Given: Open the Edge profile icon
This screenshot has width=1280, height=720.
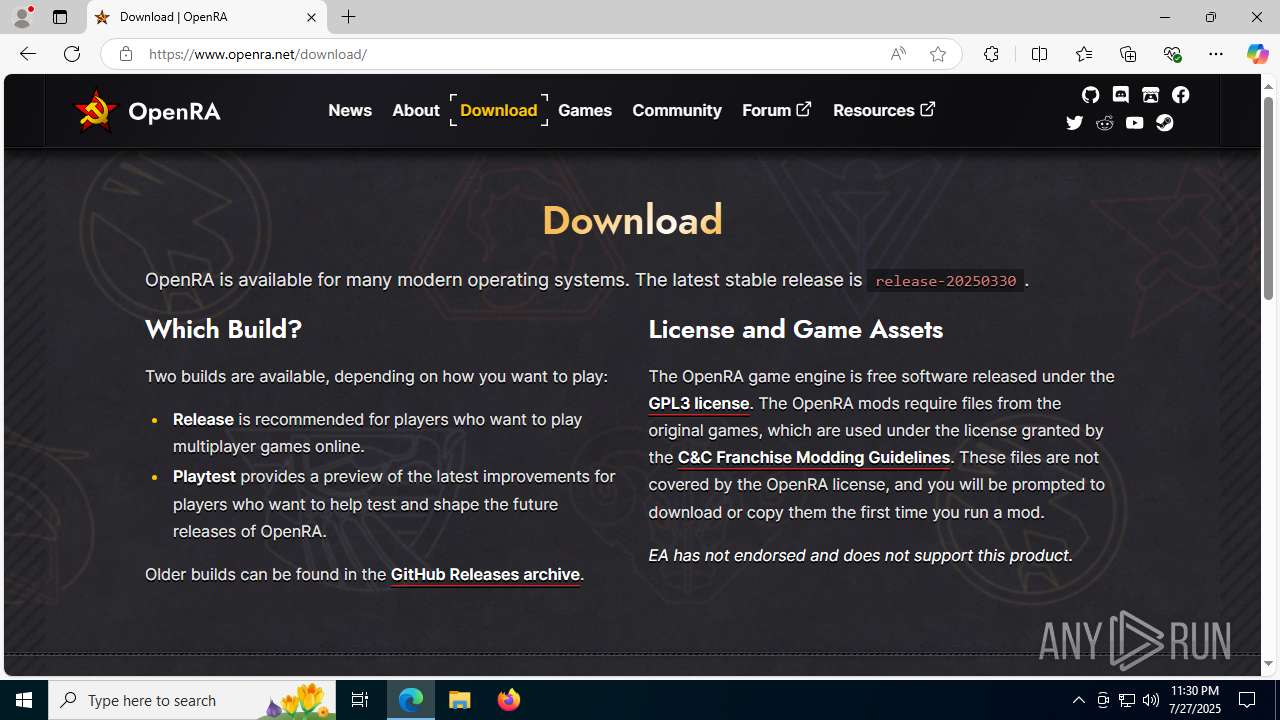Looking at the screenshot, I should [x=22, y=17].
